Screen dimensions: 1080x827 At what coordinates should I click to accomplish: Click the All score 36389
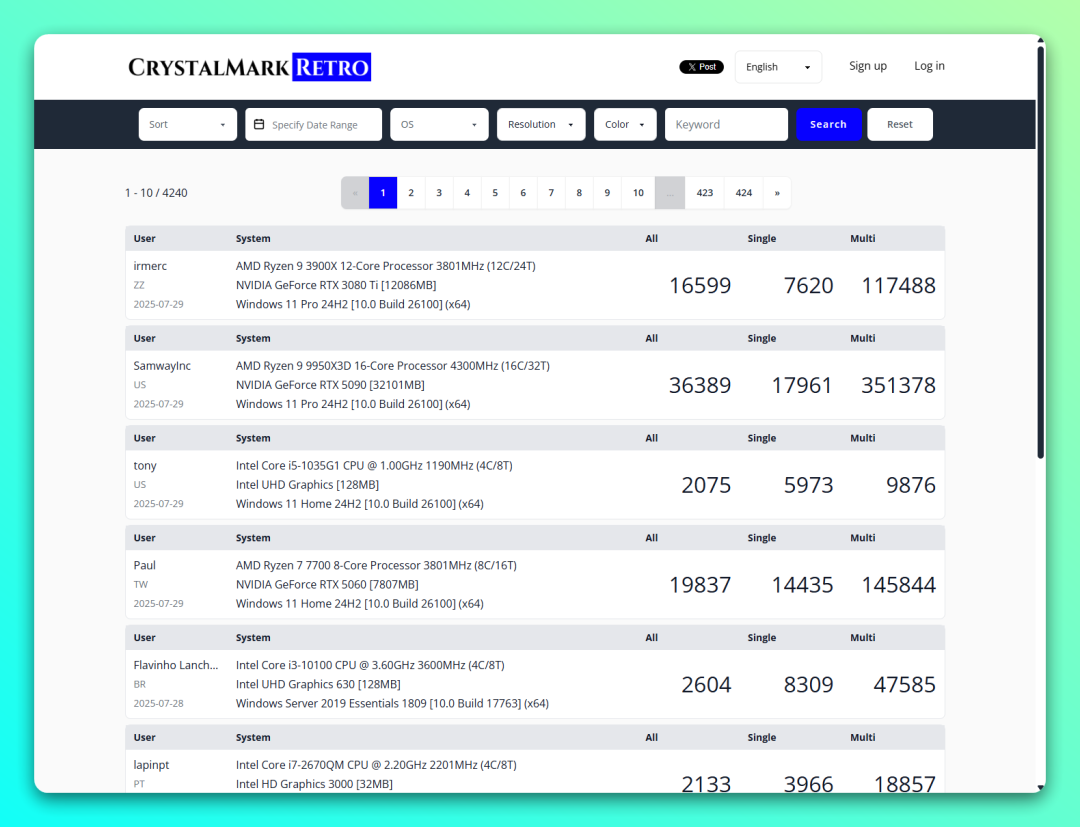point(700,386)
